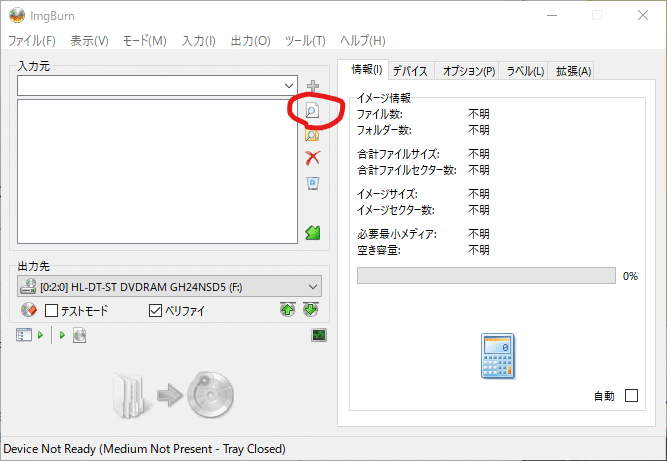Uncheck the ベリファイ checkbox

click(x=155, y=310)
